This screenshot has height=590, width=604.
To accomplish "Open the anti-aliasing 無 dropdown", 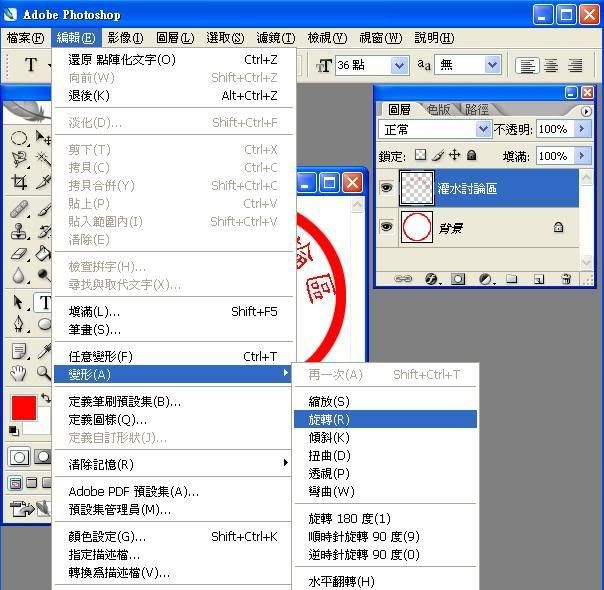I will click(x=492, y=65).
